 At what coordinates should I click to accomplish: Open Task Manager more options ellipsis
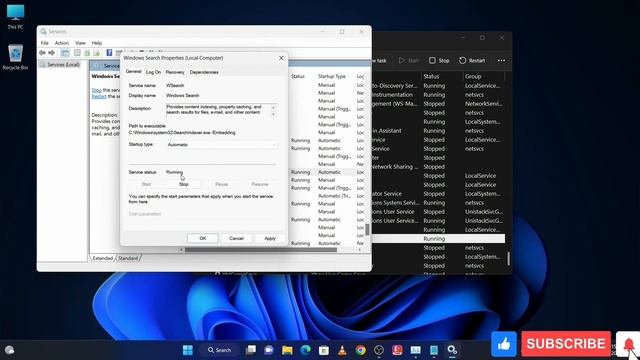[x=501, y=60]
